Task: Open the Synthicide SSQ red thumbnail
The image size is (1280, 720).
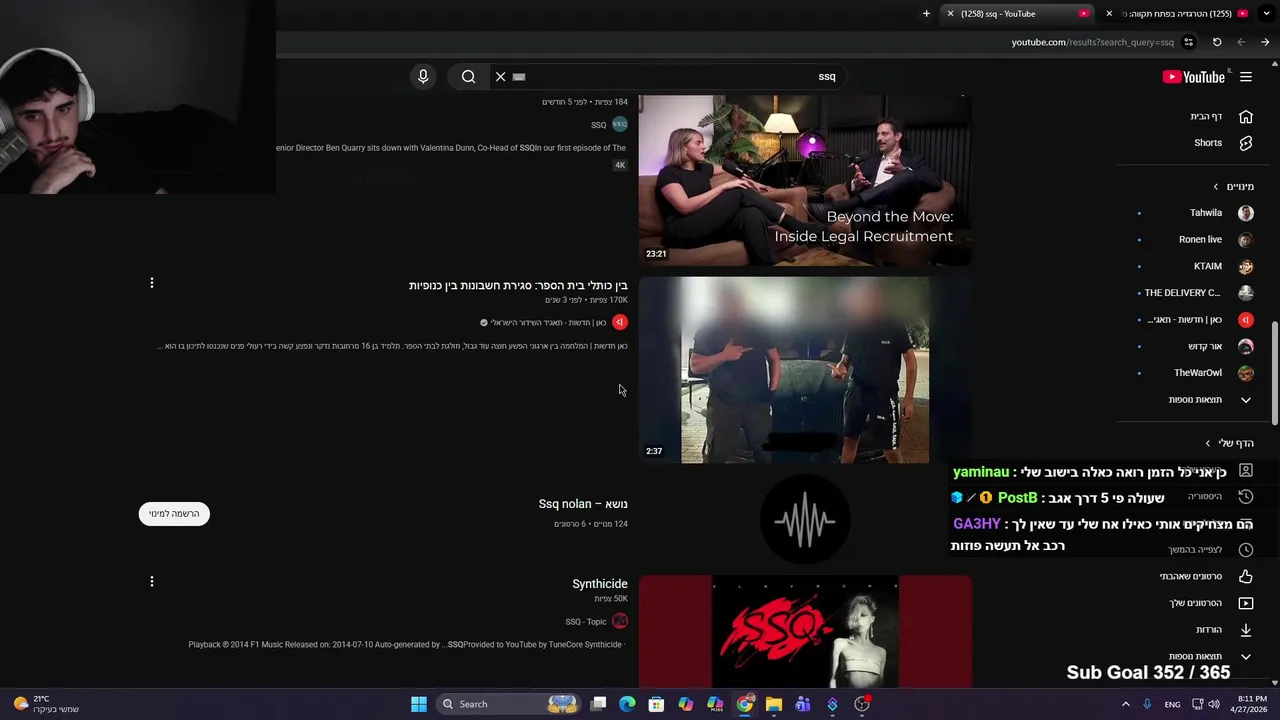Action: [805, 632]
